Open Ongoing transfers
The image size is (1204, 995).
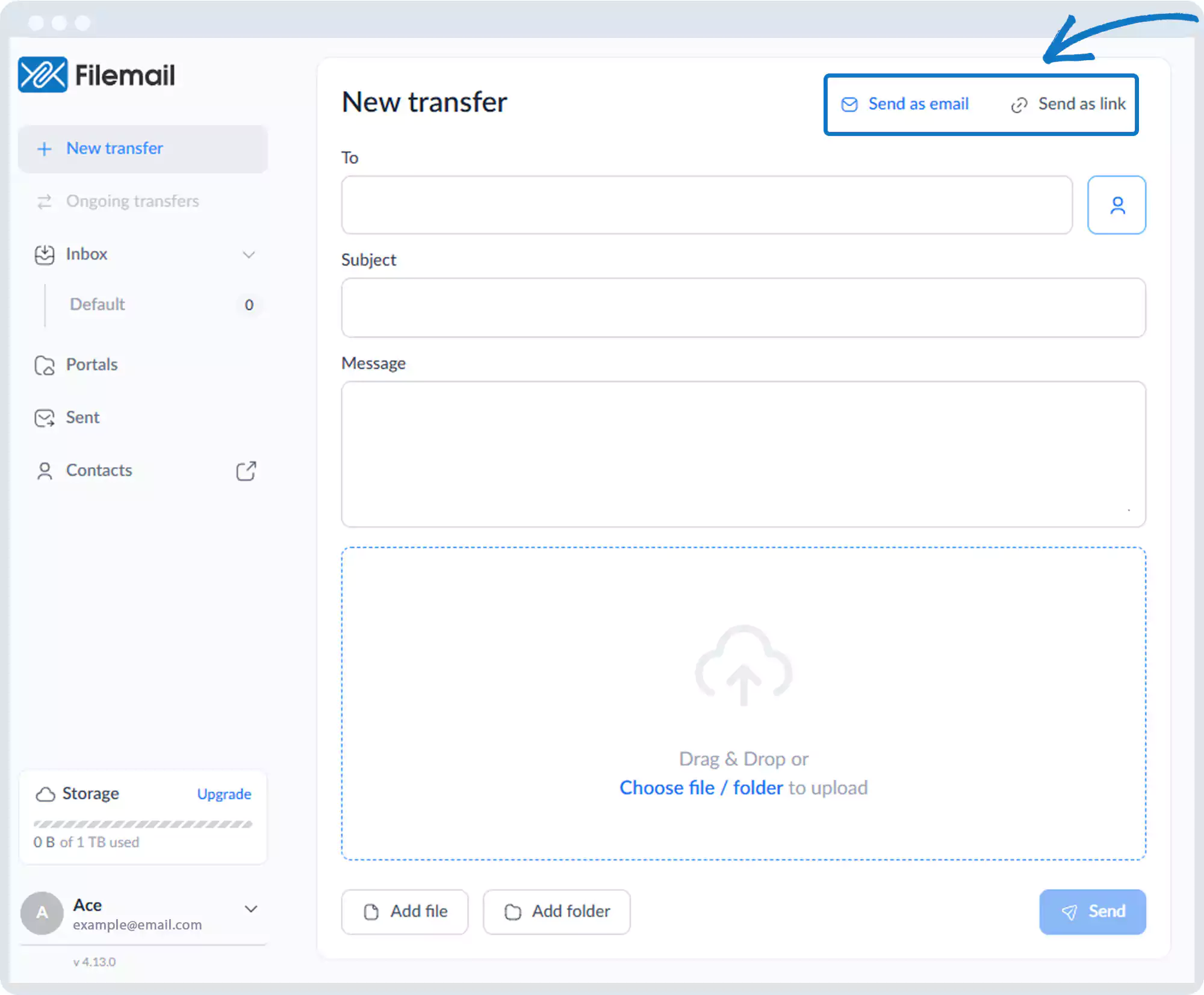click(x=132, y=201)
